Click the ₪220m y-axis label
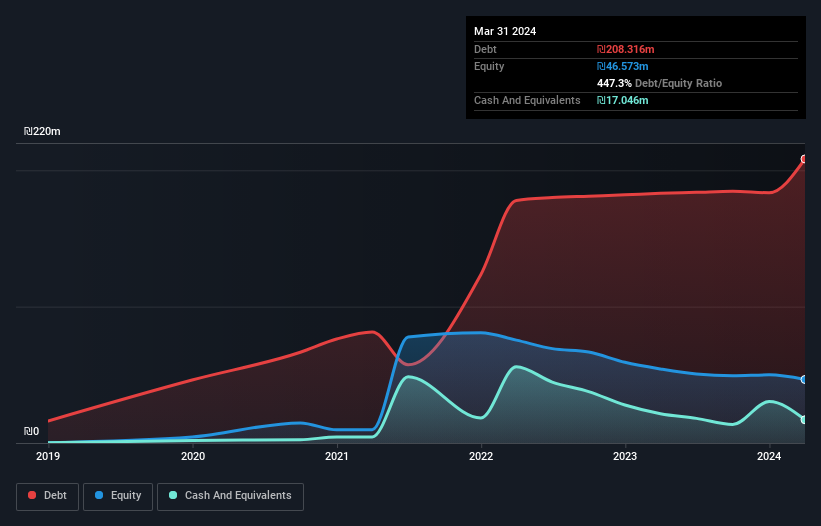Screen dimensions: 821x526 click(x=42, y=131)
